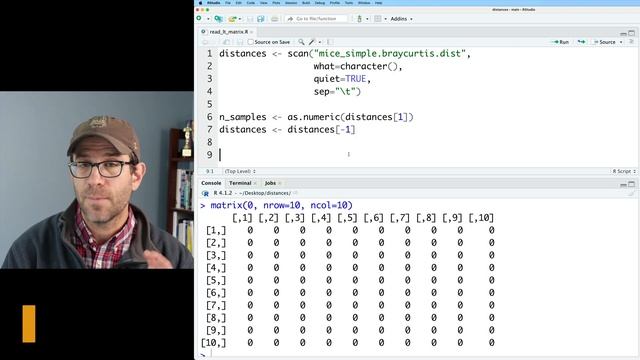Image resolution: width=640 pixels, height=360 pixels.
Task: Click the scan filename string on line 1
Action: [389, 53]
